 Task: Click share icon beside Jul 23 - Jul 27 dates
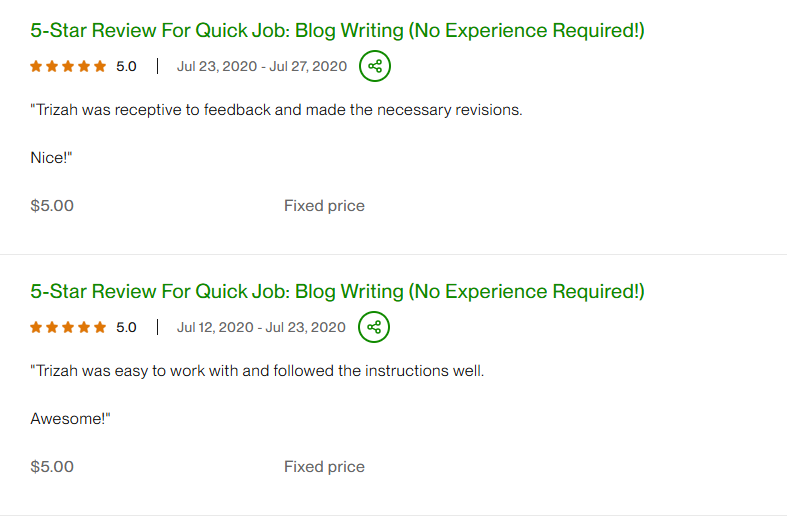coord(375,66)
